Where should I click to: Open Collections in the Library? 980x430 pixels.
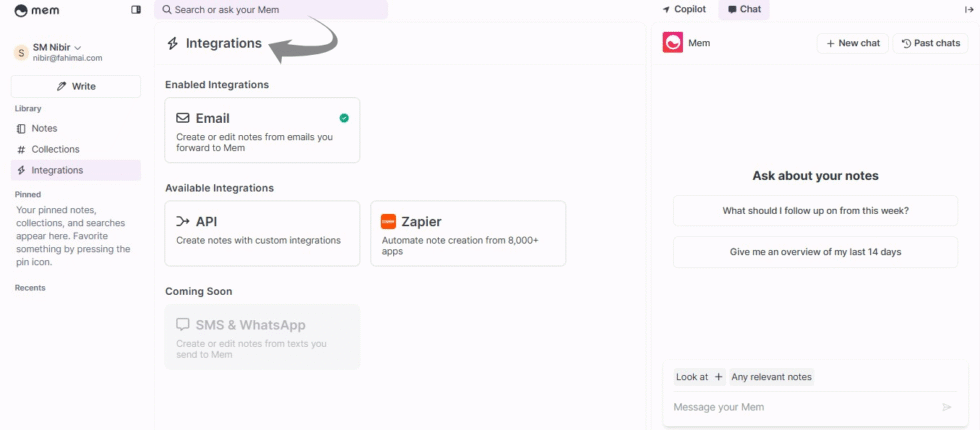click(55, 149)
